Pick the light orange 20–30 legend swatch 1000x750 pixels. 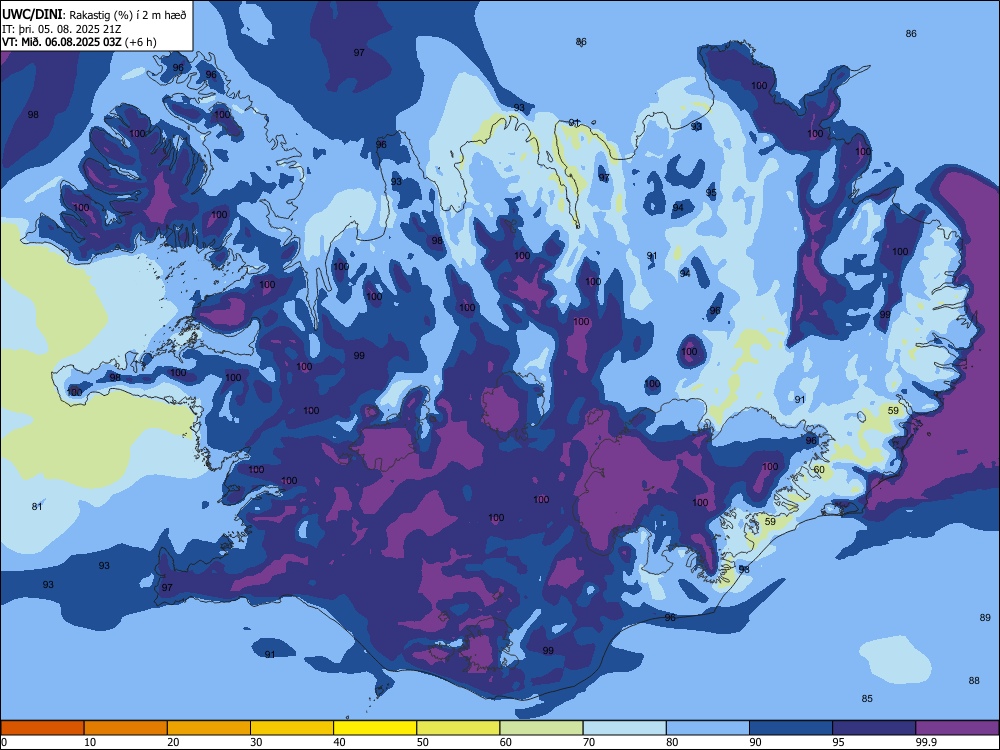[209, 728]
